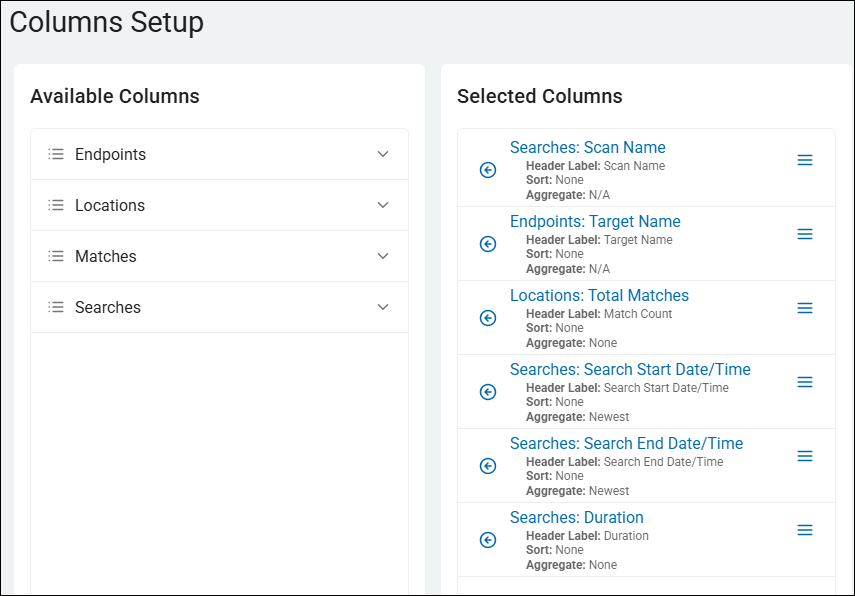The width and height of the screenshot is (855, 596).
Task: Expand the Matches column group
Action: coord(383,256)
